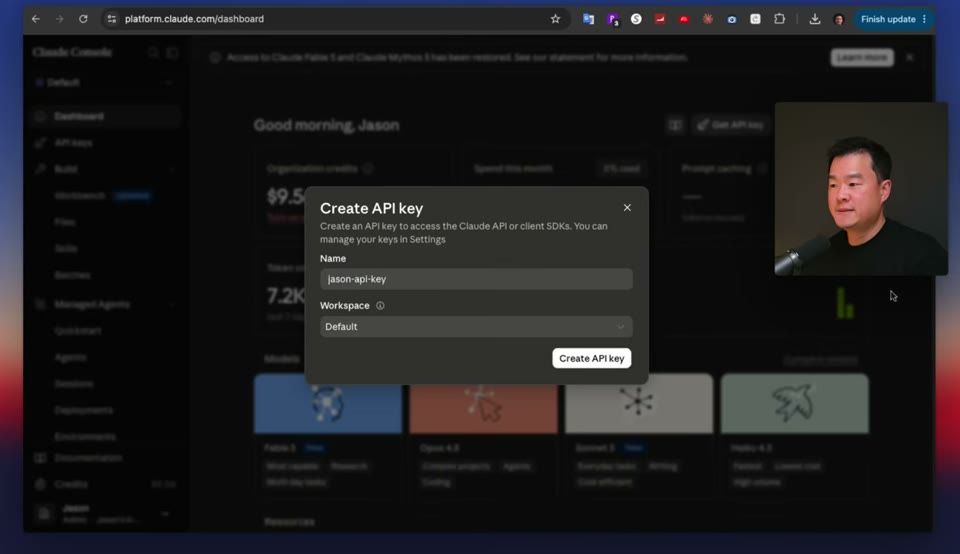Viewport: 960px width, 554px height.
Task: Click the Workspace info icon
Action: tap(380, 305)
